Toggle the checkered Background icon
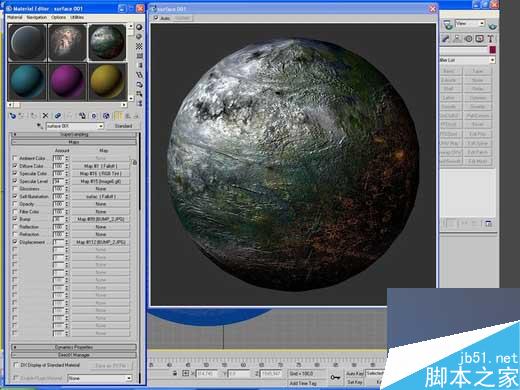The height and width of the screenshot is (390, 520). [139, 46]
